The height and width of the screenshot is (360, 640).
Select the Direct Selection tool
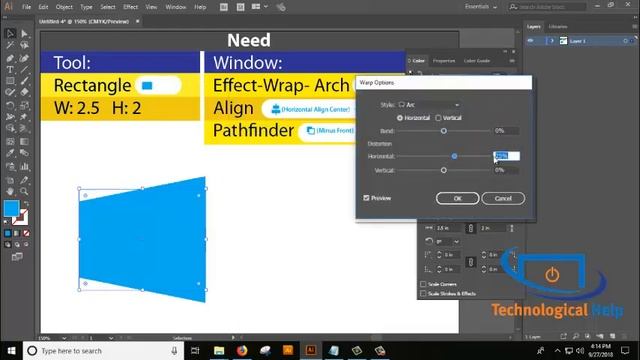pos(24,33)
